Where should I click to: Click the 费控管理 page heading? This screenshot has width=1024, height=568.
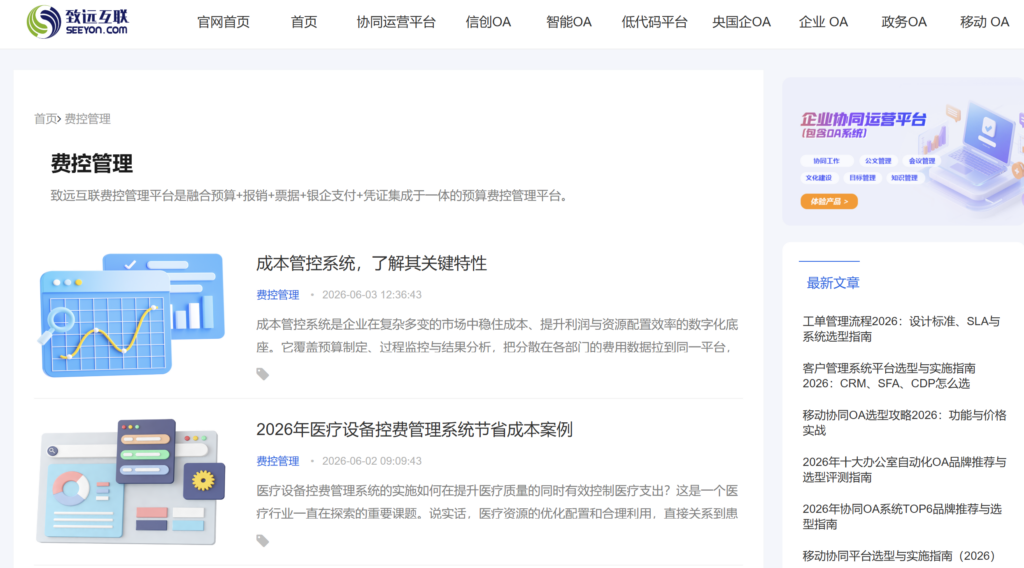point(91,163)
